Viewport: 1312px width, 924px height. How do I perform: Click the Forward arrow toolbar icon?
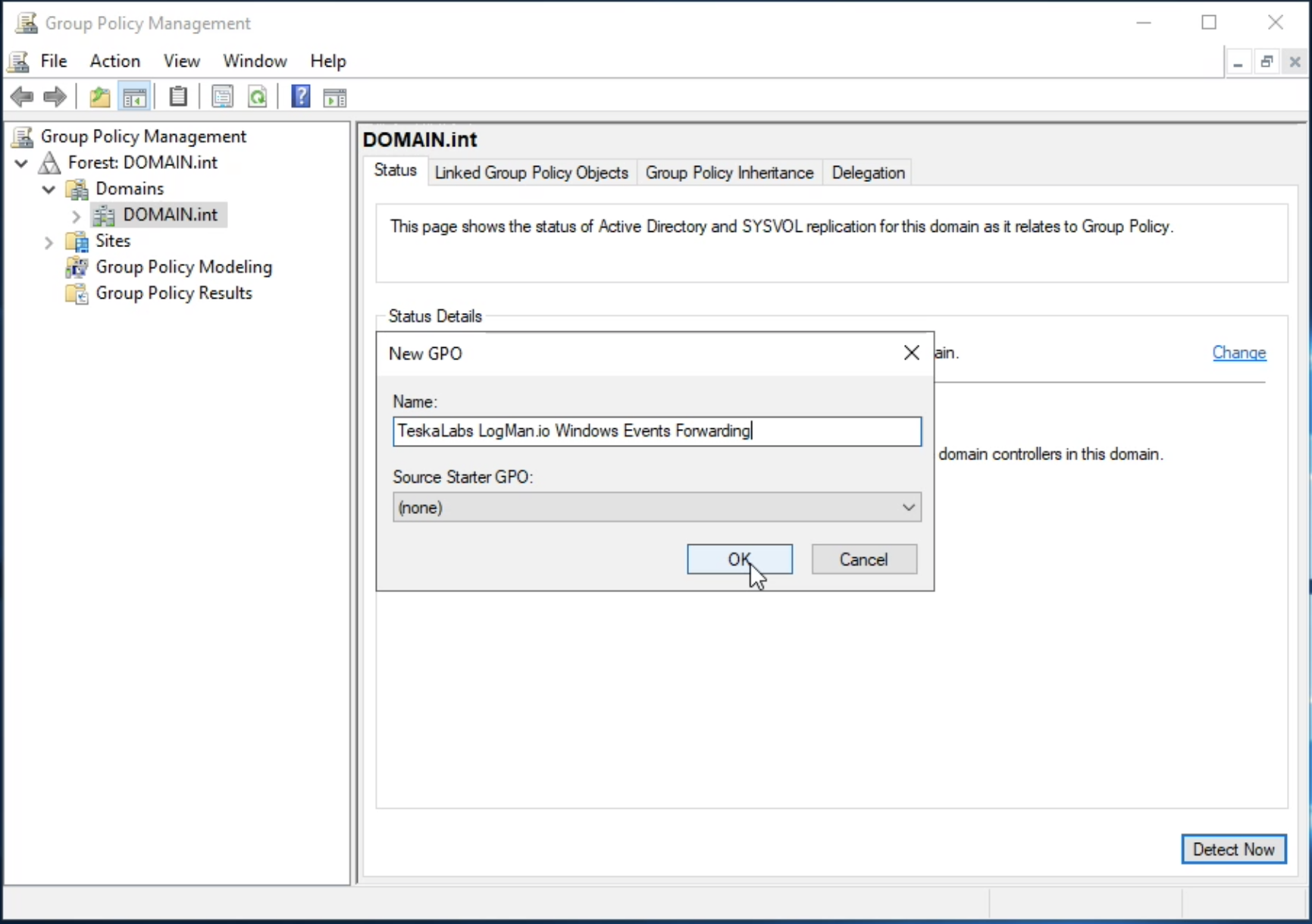point(55,97)
